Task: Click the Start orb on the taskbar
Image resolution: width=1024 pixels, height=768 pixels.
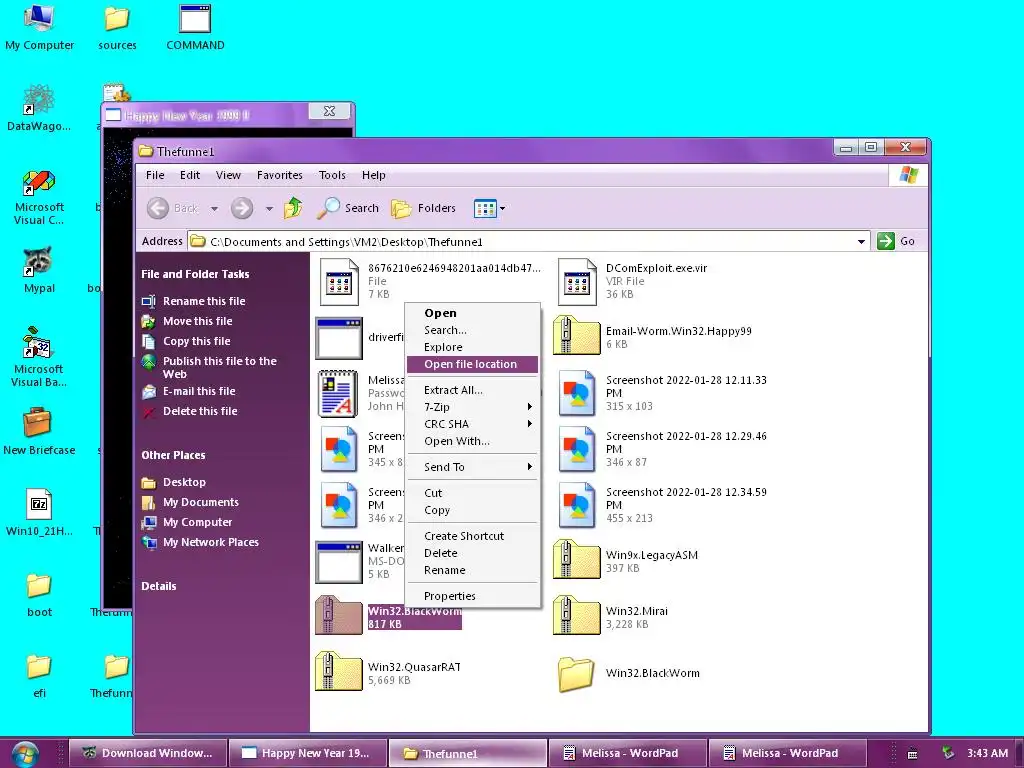Action: (24, 754)
